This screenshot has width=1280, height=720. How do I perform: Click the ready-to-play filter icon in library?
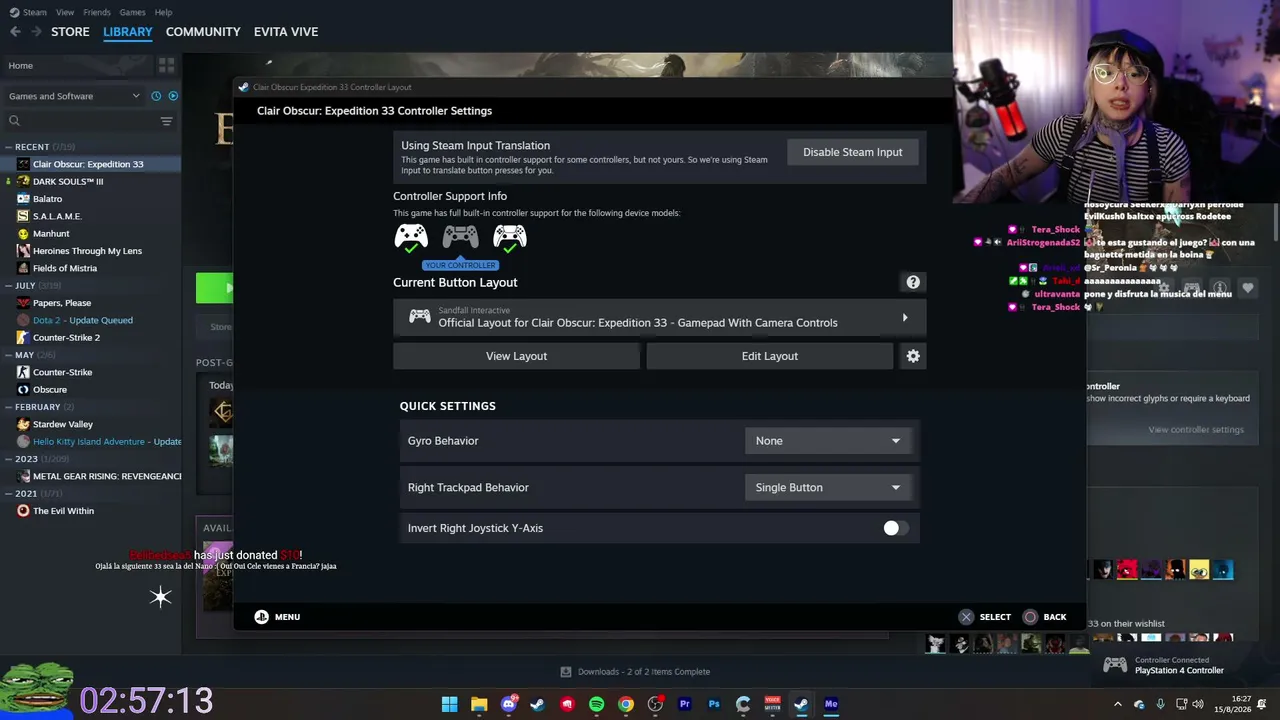173,96
